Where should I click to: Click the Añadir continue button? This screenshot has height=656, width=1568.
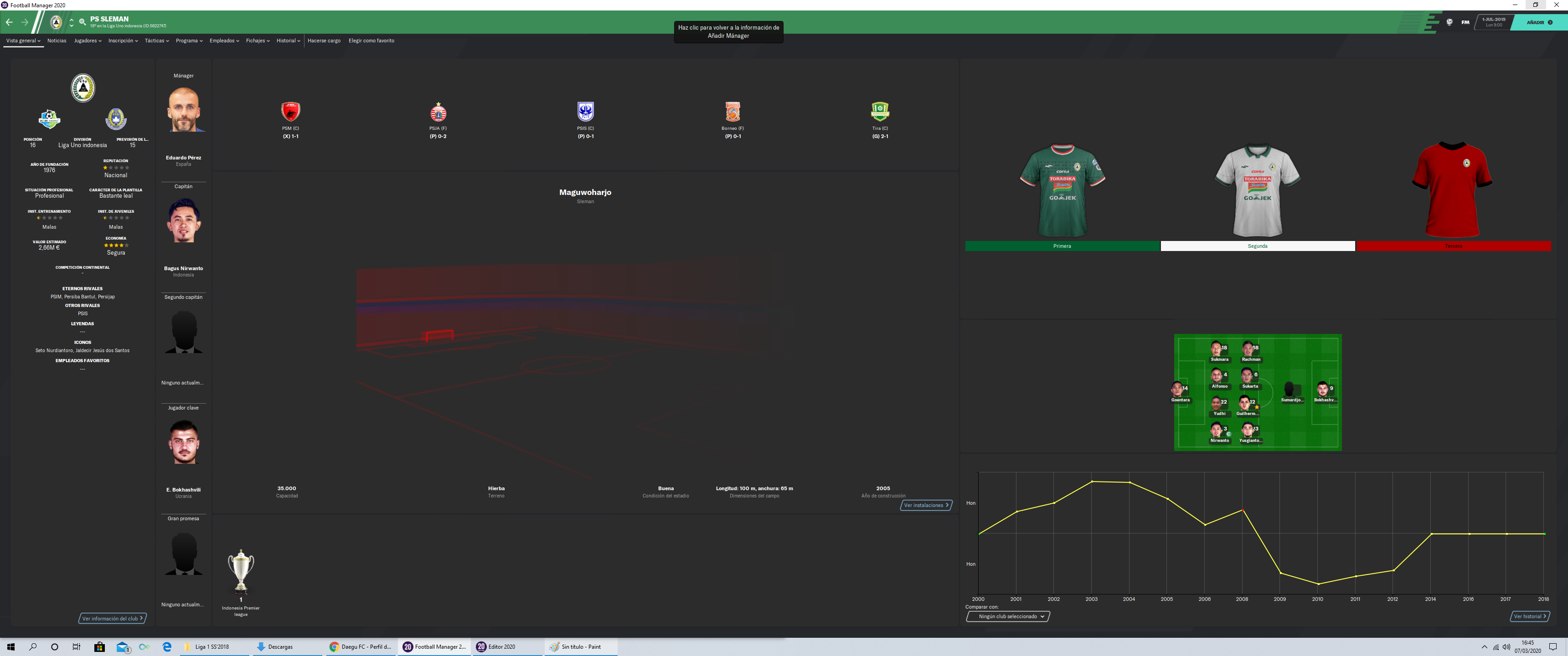[1539, 22]
